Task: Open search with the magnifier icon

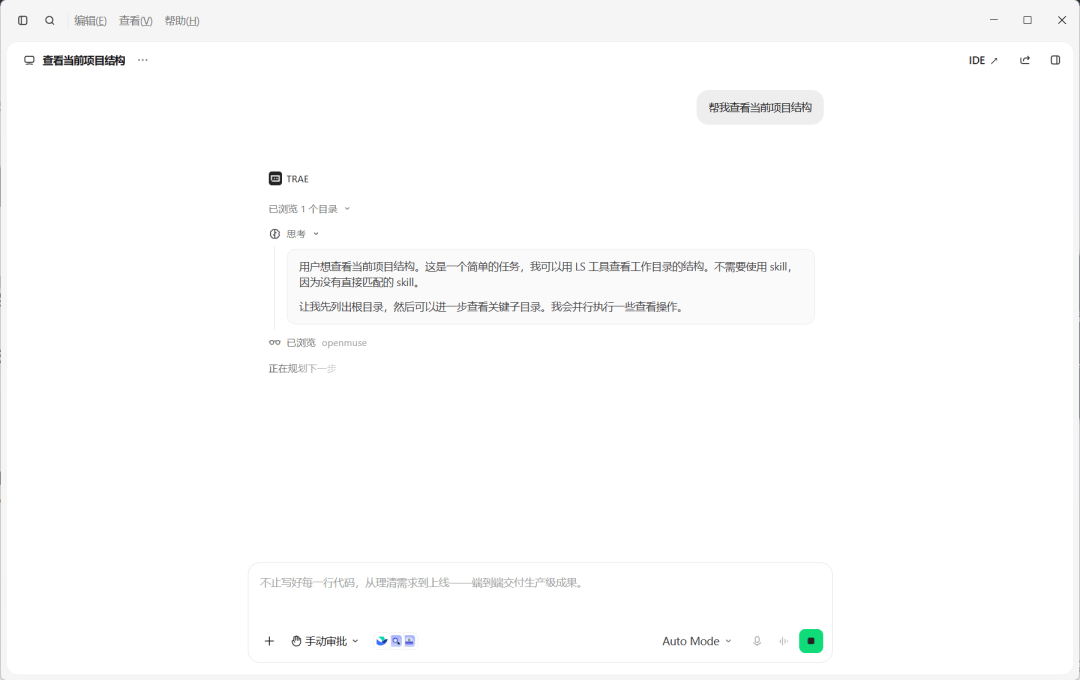Action: point(50,21)
